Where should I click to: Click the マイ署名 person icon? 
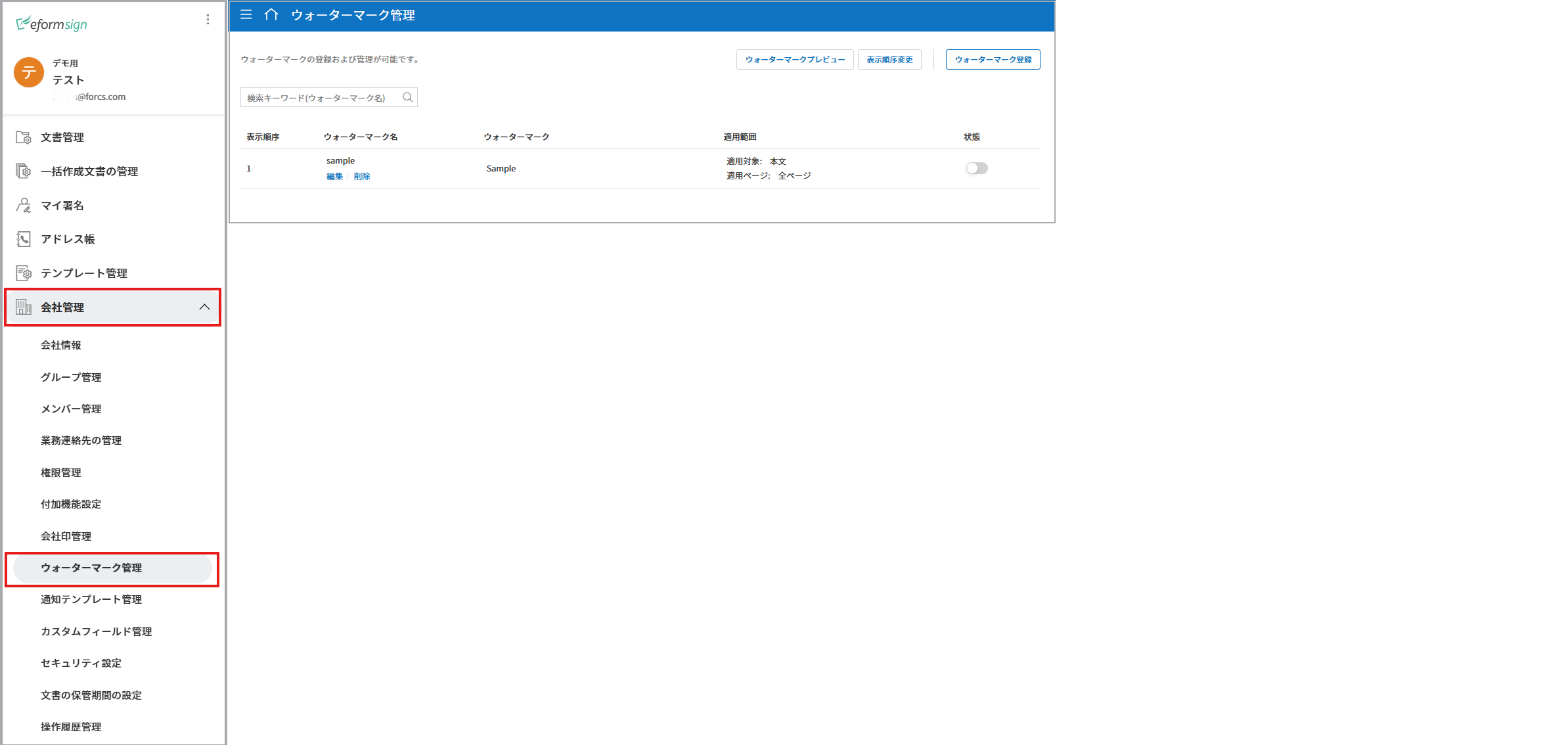pyautogui.click(x=24, y=206)
